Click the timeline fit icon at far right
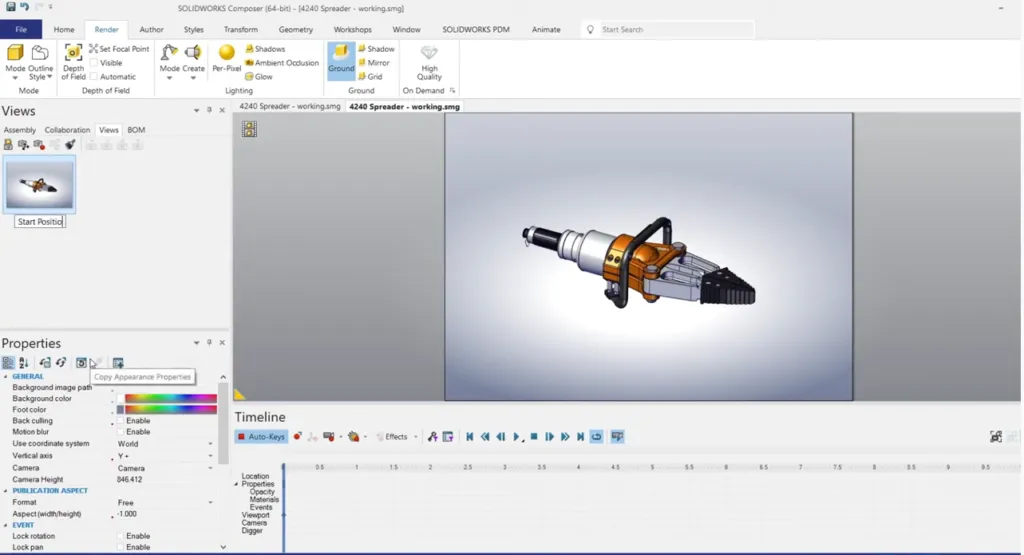The height and width of the screenshot is (555, 1024). tap(995, 437)
